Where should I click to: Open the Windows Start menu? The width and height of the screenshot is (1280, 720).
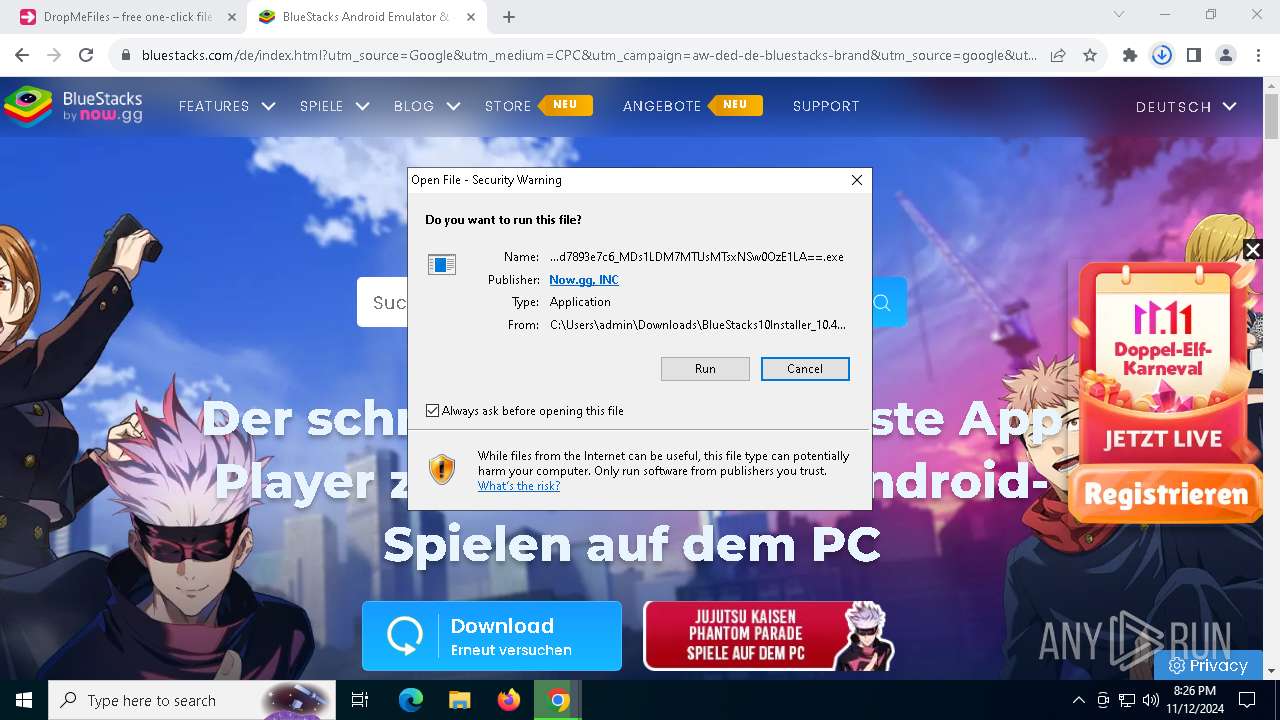(24, 700)
